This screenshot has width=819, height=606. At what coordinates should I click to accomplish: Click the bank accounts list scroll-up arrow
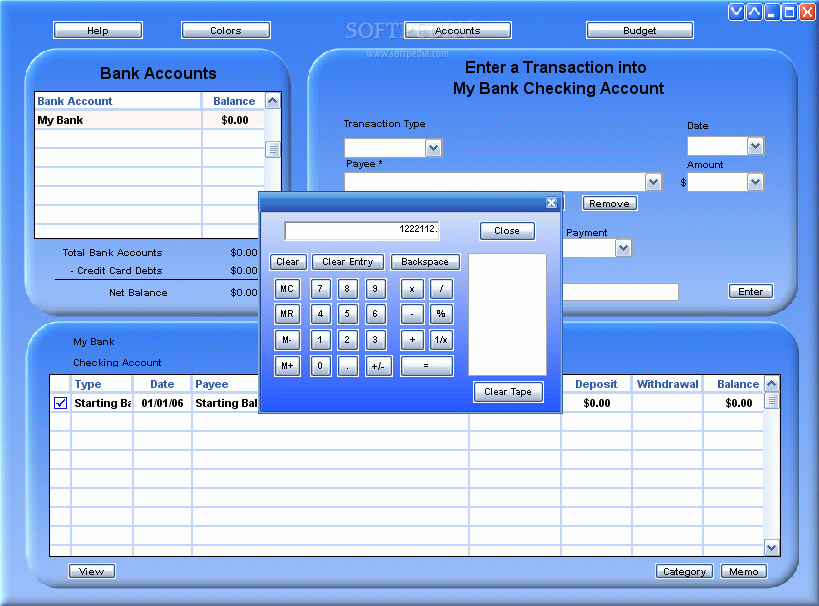coord(273,101)
